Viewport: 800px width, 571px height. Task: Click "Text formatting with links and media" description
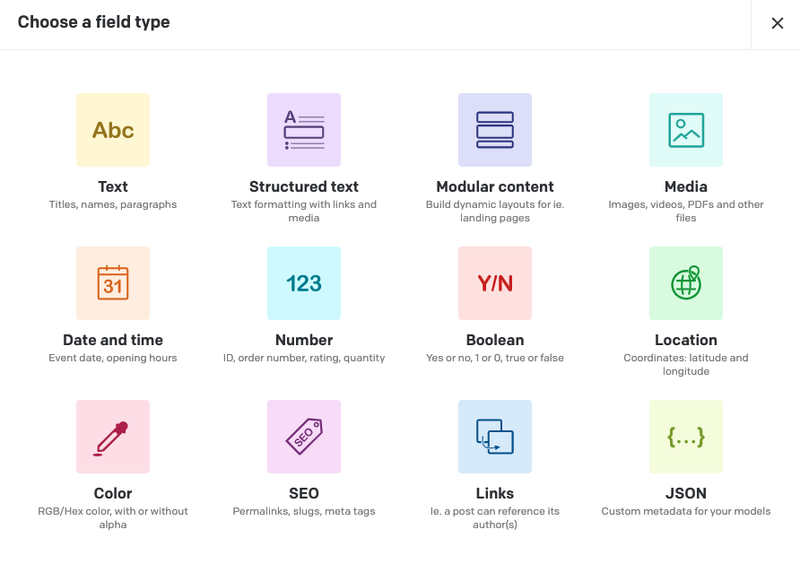click(304, 211)
